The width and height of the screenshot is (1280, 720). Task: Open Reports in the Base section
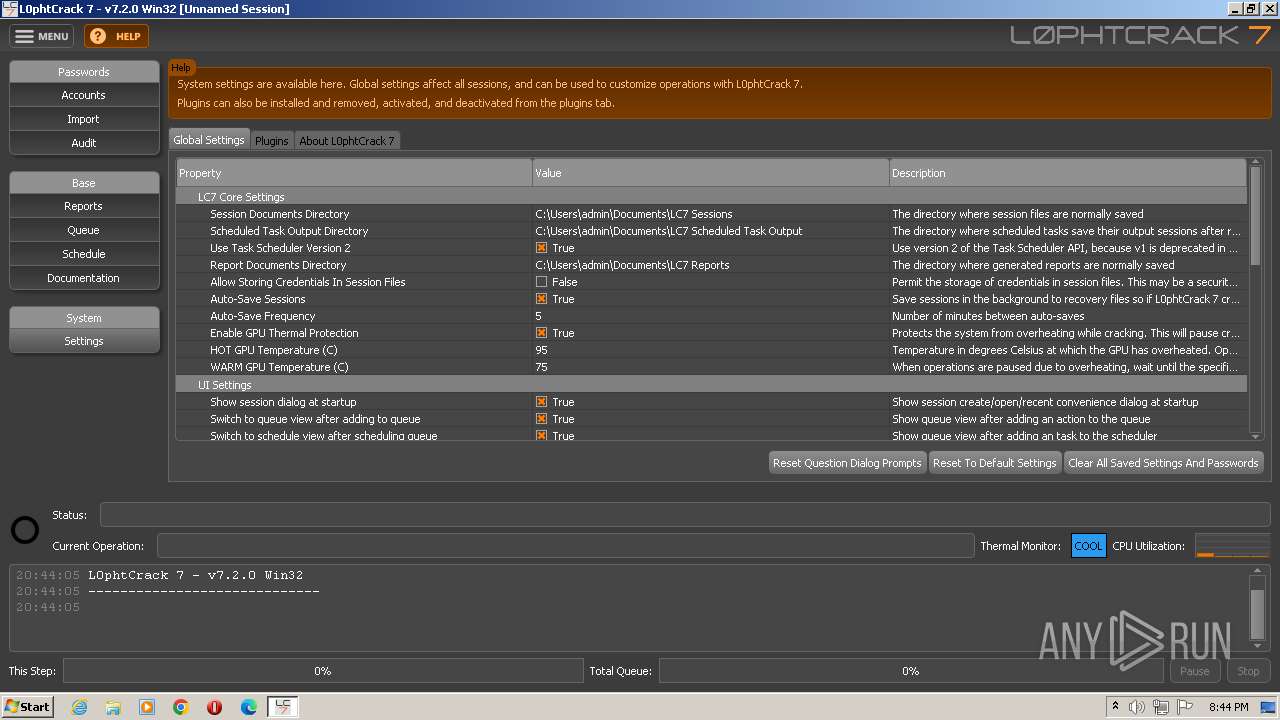(x=84, y=206)
